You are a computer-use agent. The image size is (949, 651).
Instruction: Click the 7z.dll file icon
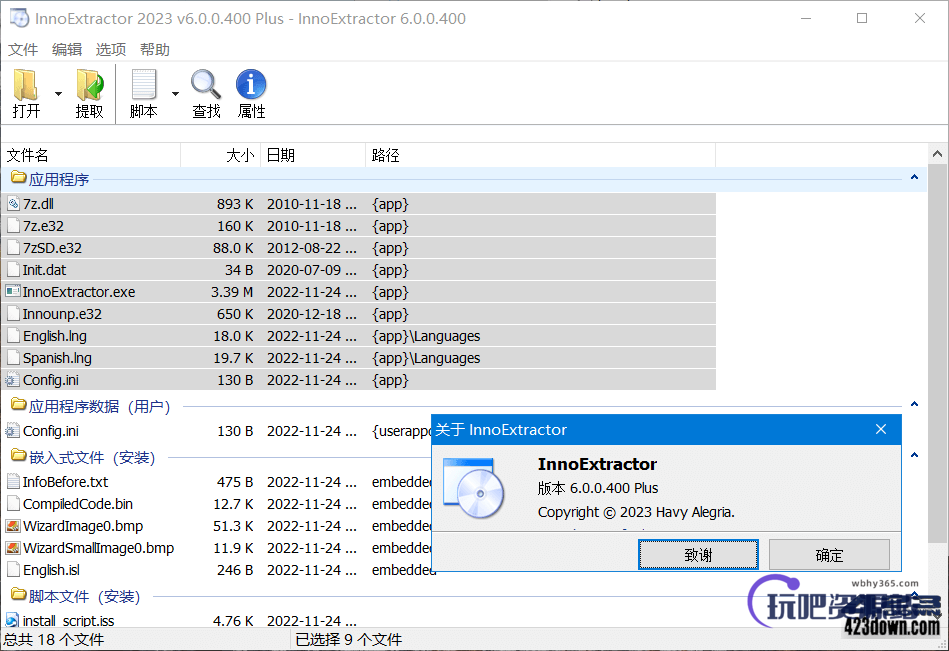tap(13, 204)
